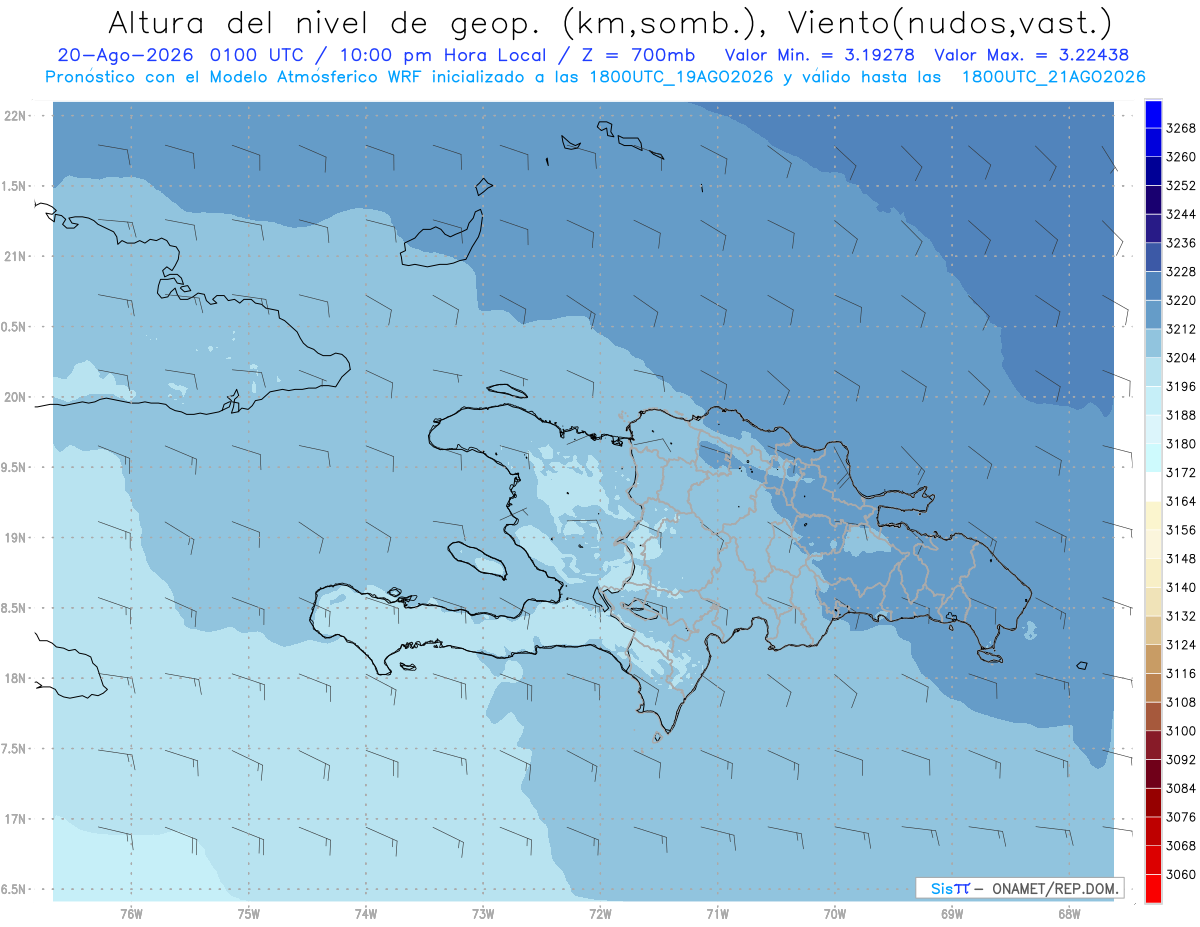Click the 3164 legend value
This screenshot has height=927, width=1200.
pos(1181,501)
